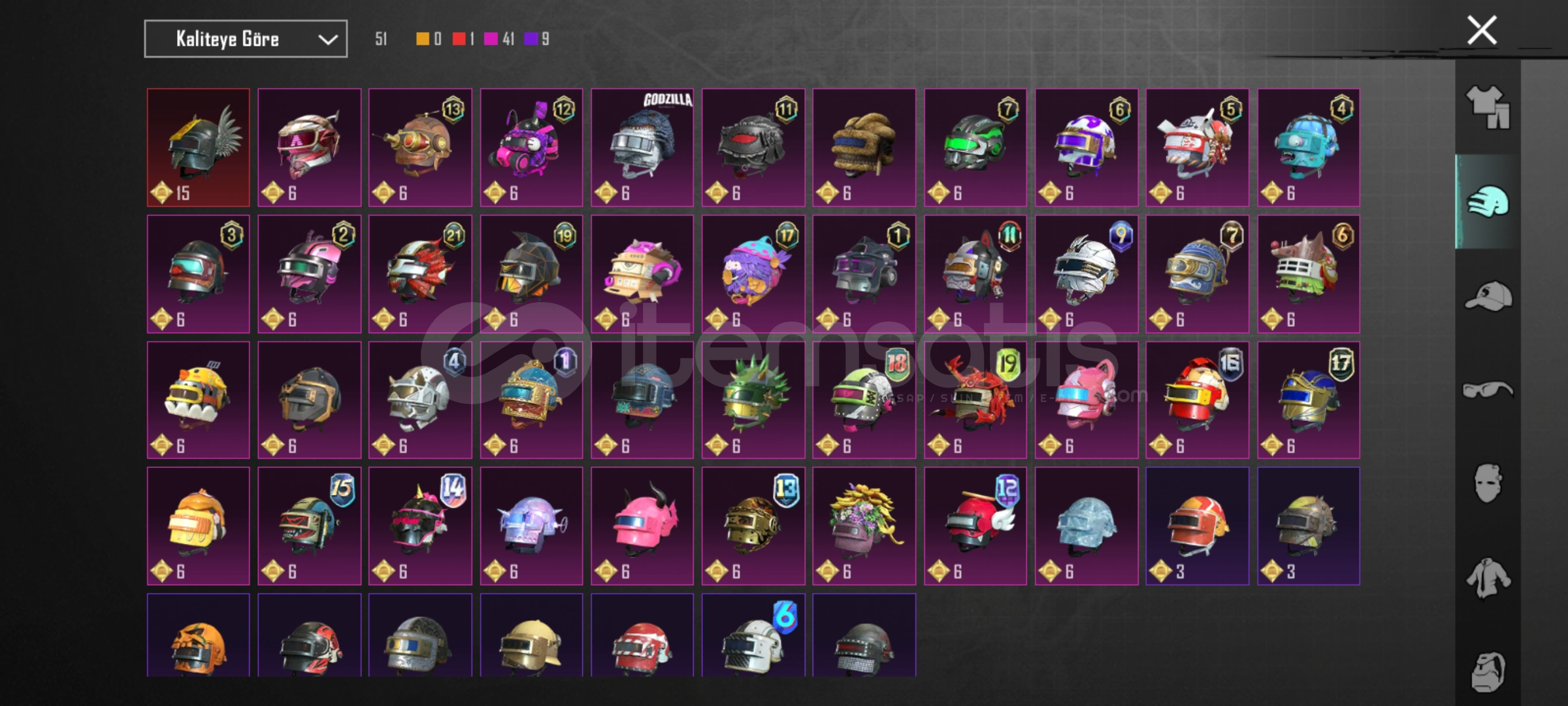Pick the furry brown helmet skin
The width and height of the screenshot is (1568, 706).
pos(864,148)
